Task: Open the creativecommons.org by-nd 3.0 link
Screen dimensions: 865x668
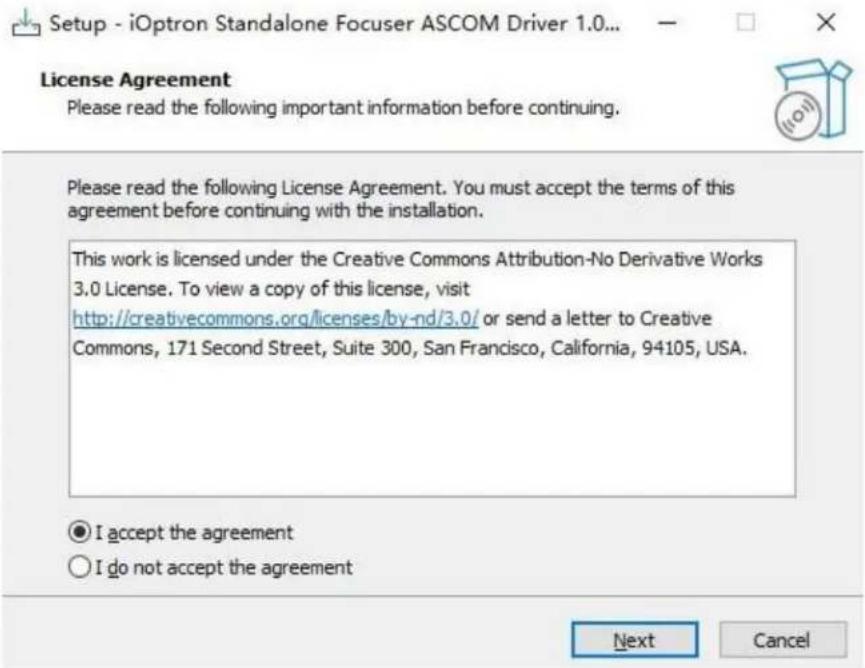Action: click(275, 319)
